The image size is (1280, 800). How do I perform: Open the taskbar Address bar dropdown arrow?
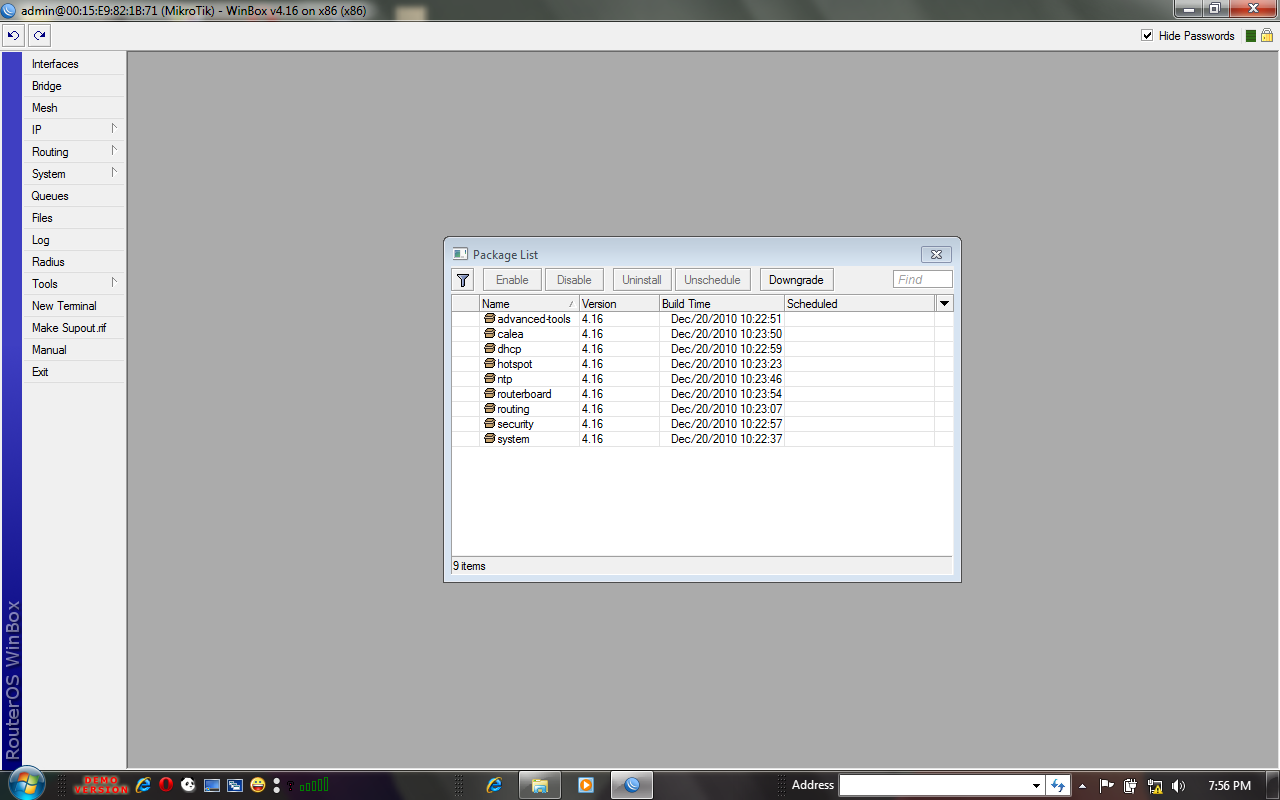tap(1036, 785)
